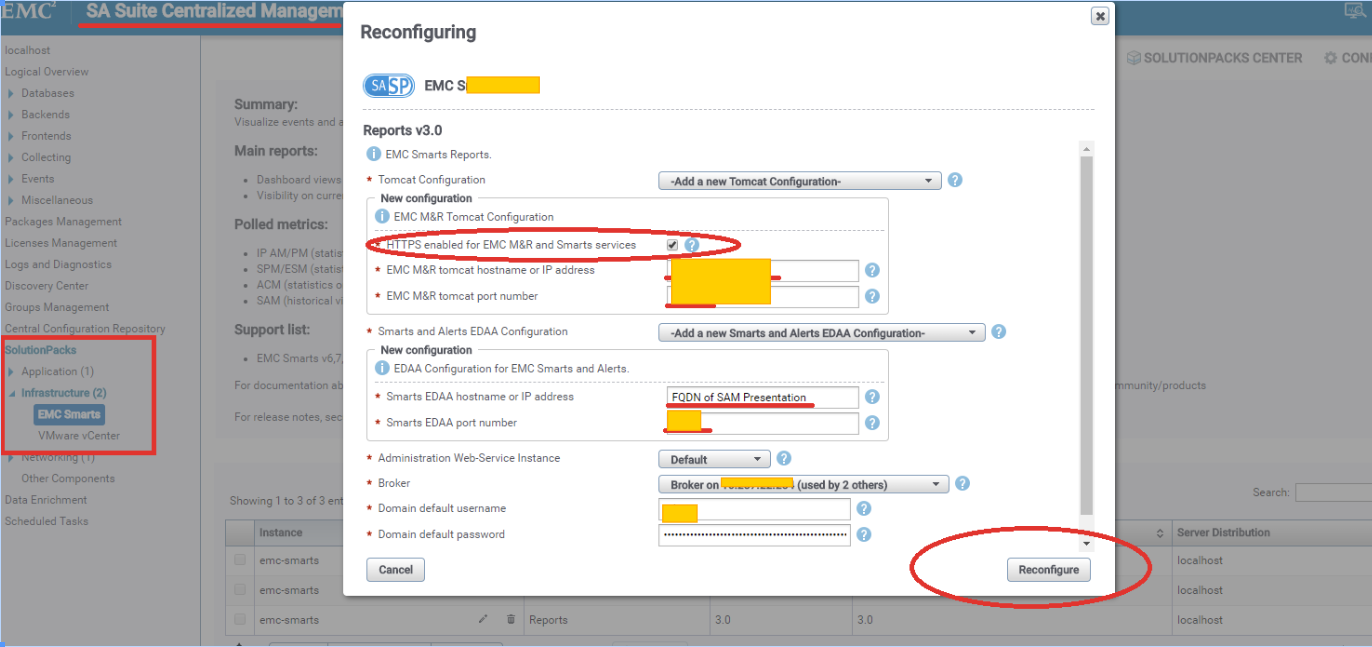This screenshot has width=1372, height=647.
Task: Toggle HTTPS enabled for EMC M&R checkbox
Action: point(673,245)
